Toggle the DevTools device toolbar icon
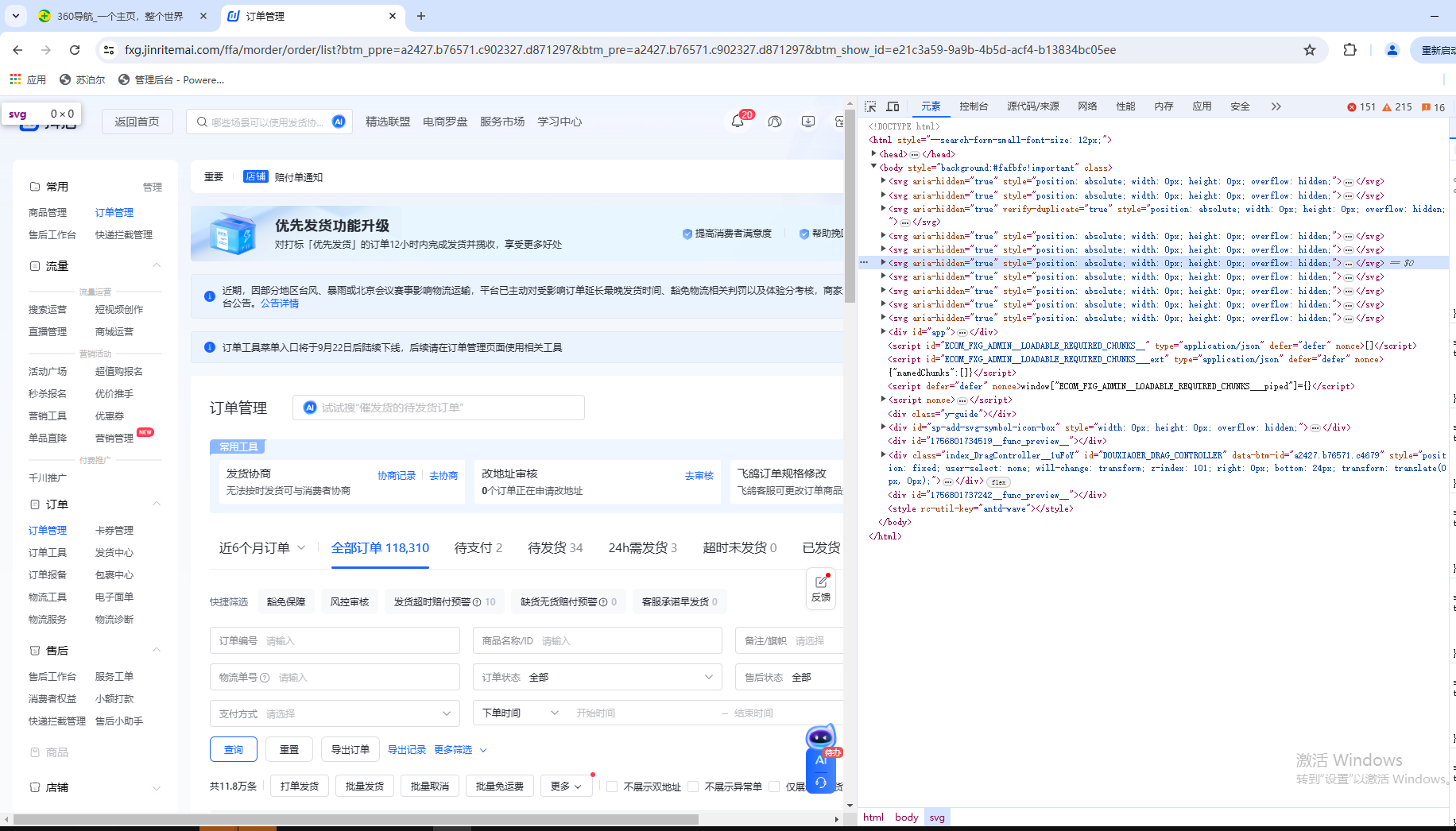 [893, 106]
